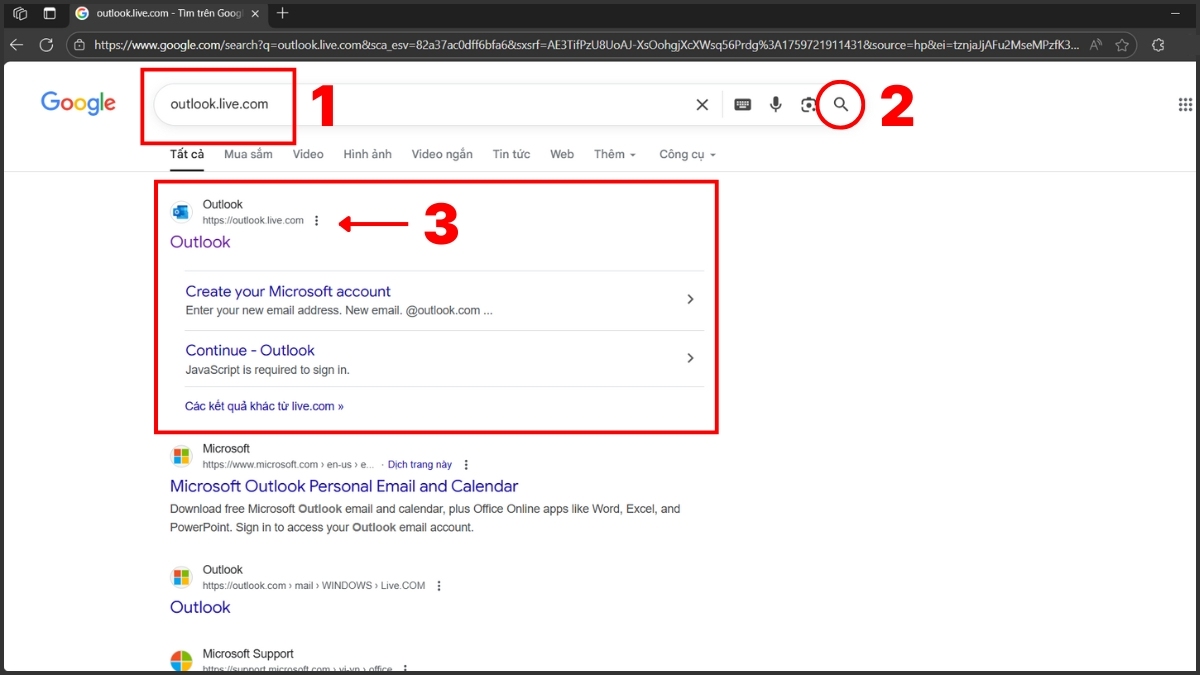
Task: Click Các kết quả khác từ live.com
Action: pyautogui.click(x=264, y=406)
